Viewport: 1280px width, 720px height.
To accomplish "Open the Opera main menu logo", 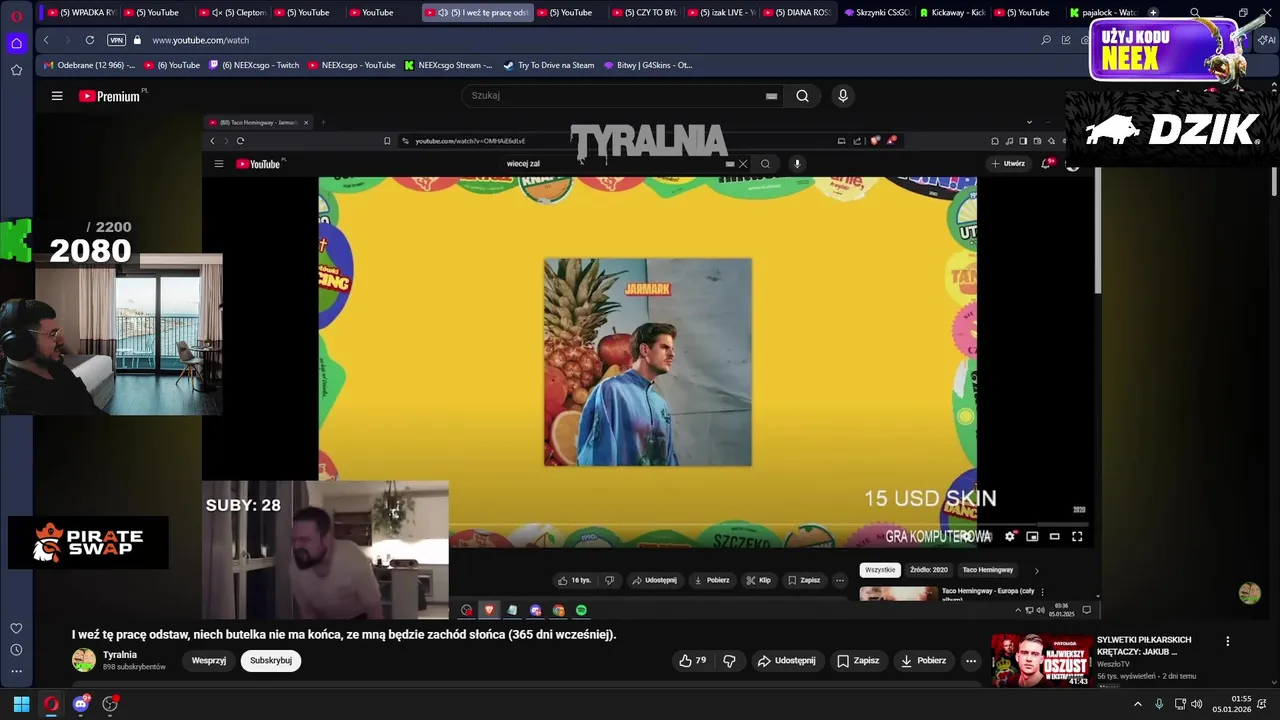I will [16, 16].
